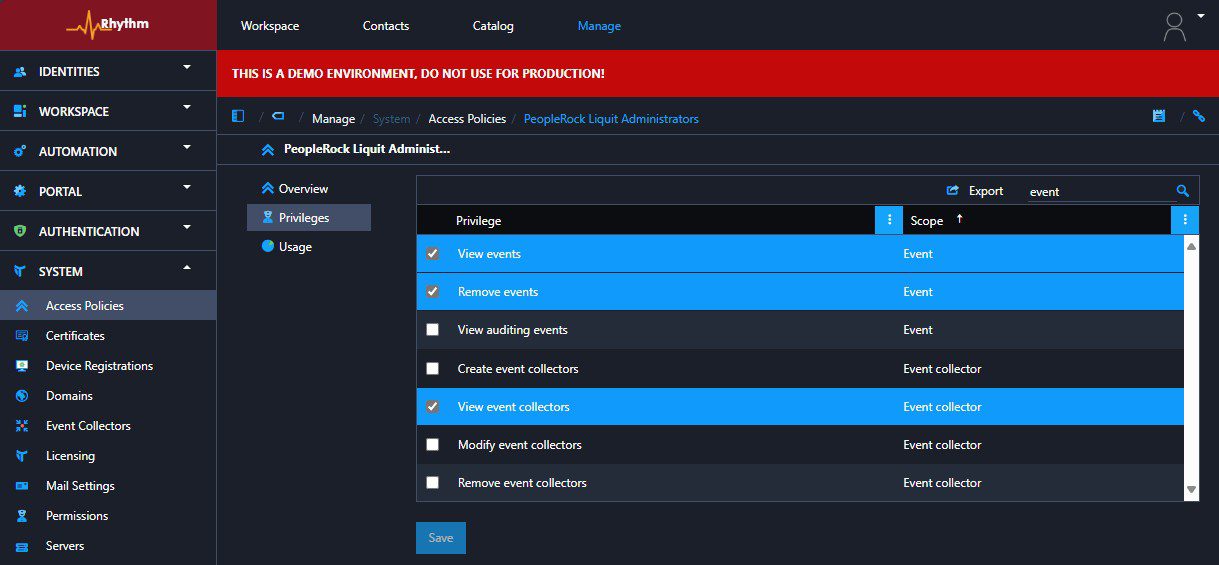This screenshot has height=565, width=1219.
Task: Collapse the System section arrow
Action: pos(187,268)
